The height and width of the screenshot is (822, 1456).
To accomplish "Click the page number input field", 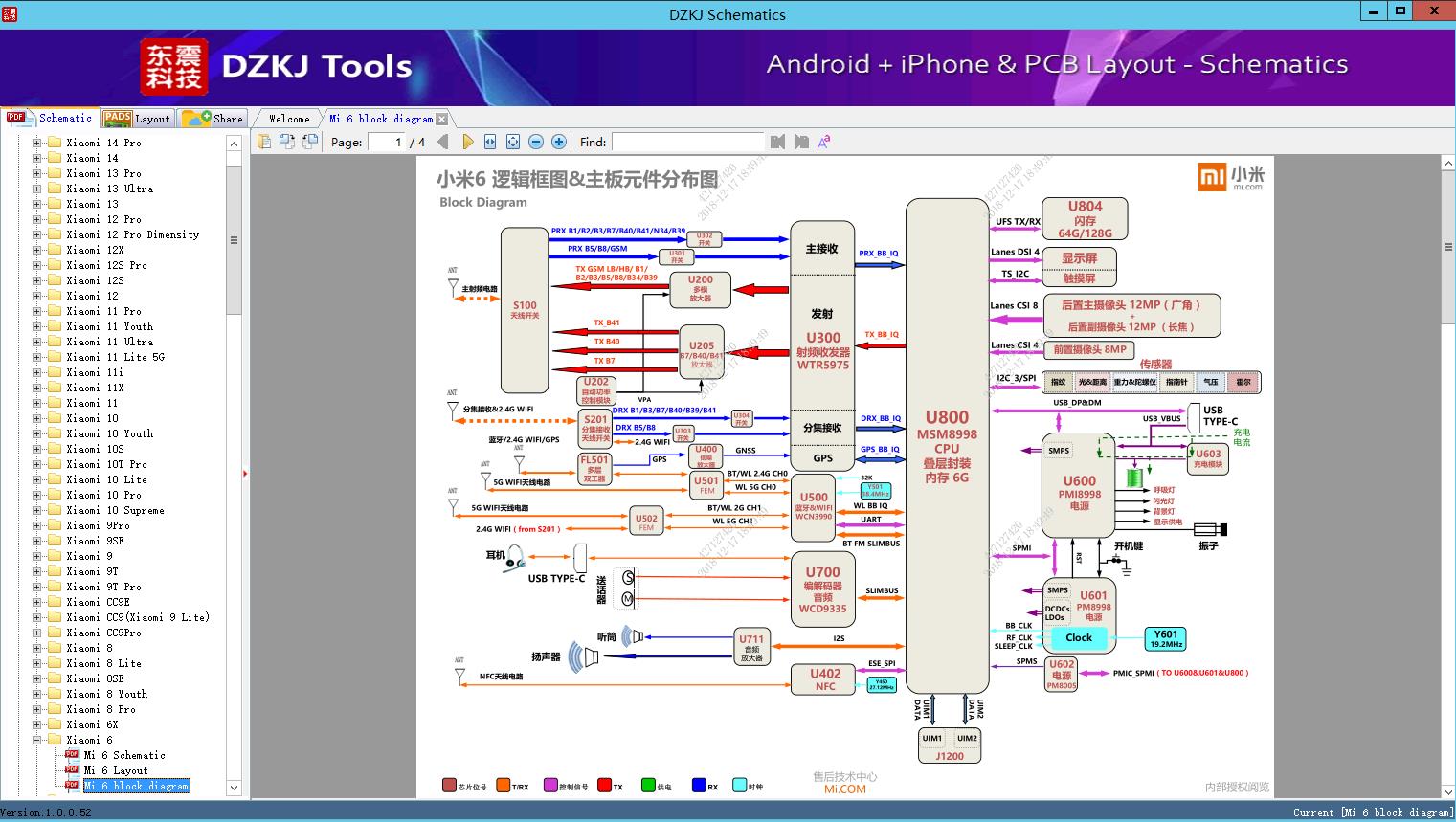I will click(386, 142).
